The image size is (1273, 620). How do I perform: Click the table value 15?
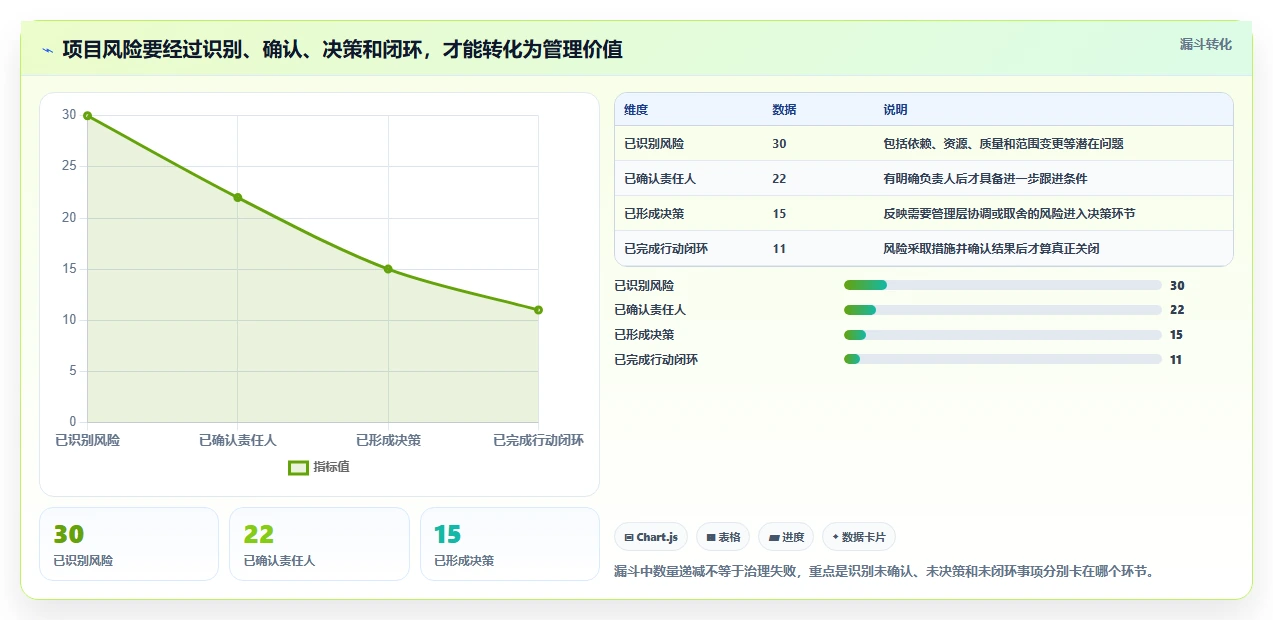(779, 214)
